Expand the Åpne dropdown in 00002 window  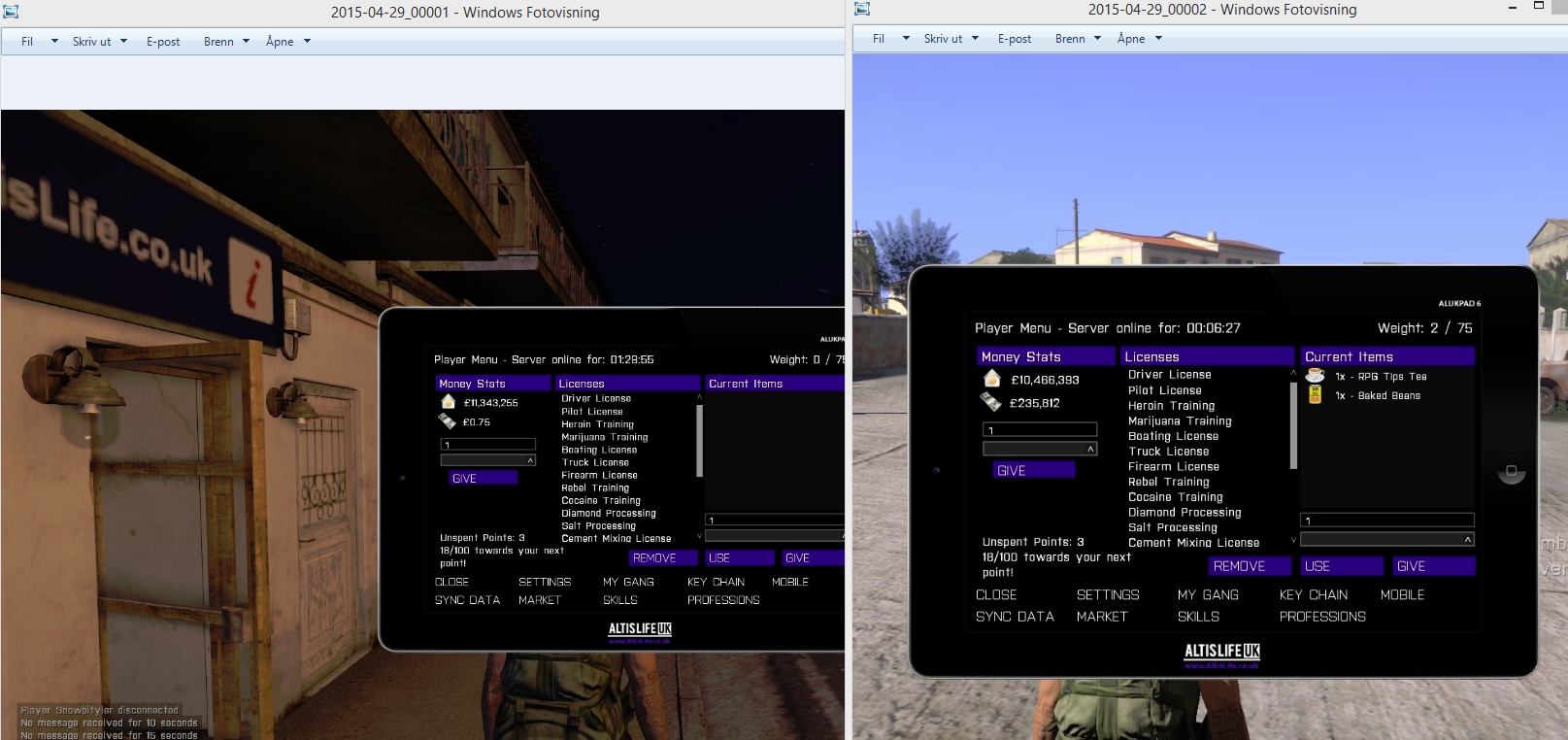[x=1158, y=38]
